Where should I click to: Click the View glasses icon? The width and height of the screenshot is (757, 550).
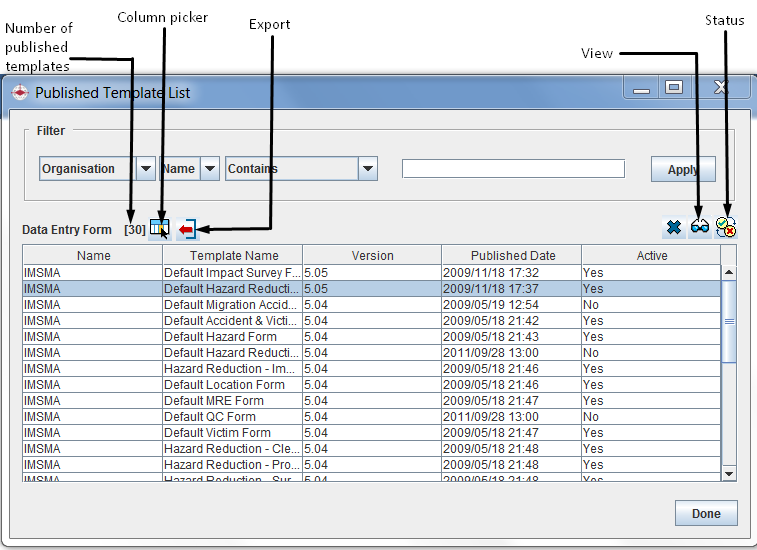point(700,228)
